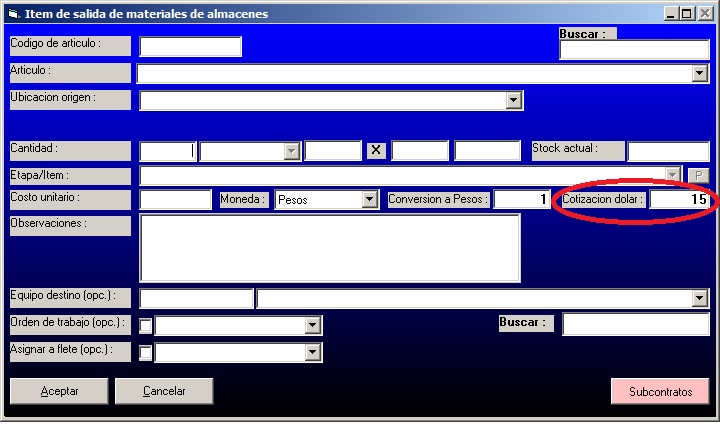Click the Codigo de articulo input field
This screenshot has width=720, height=428.
pyautogui.click(x=190, y=47)
